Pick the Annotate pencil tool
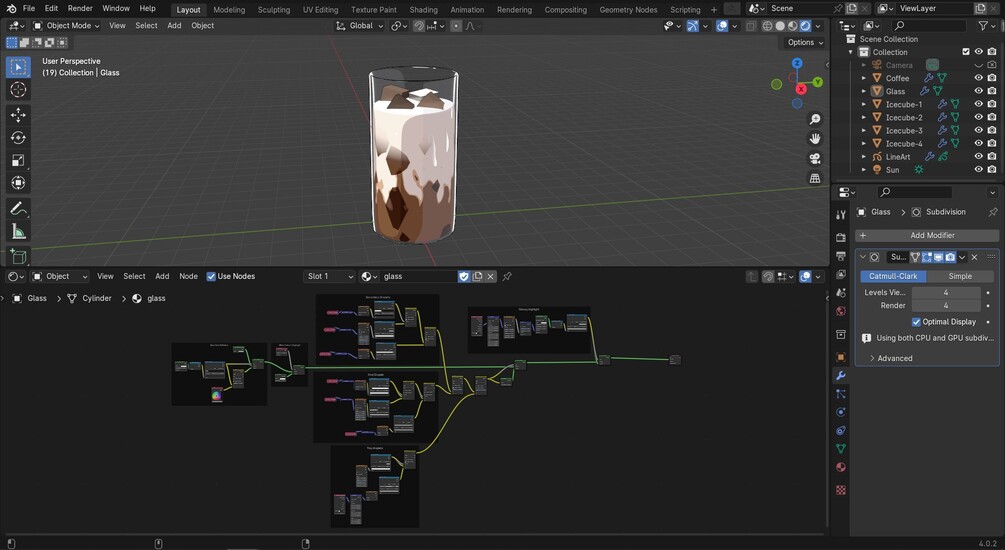The height and width of the screenshot is (550, 1005). [18, 209]
